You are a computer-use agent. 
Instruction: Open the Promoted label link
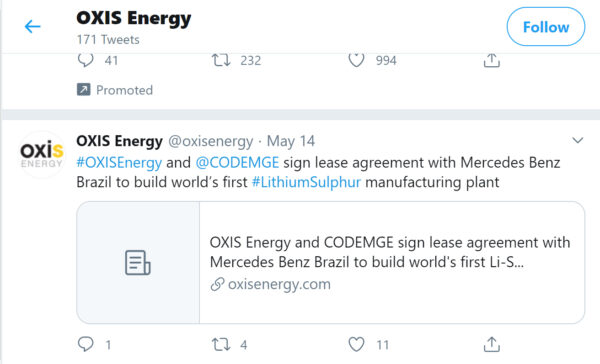click(x=124, y=90)
